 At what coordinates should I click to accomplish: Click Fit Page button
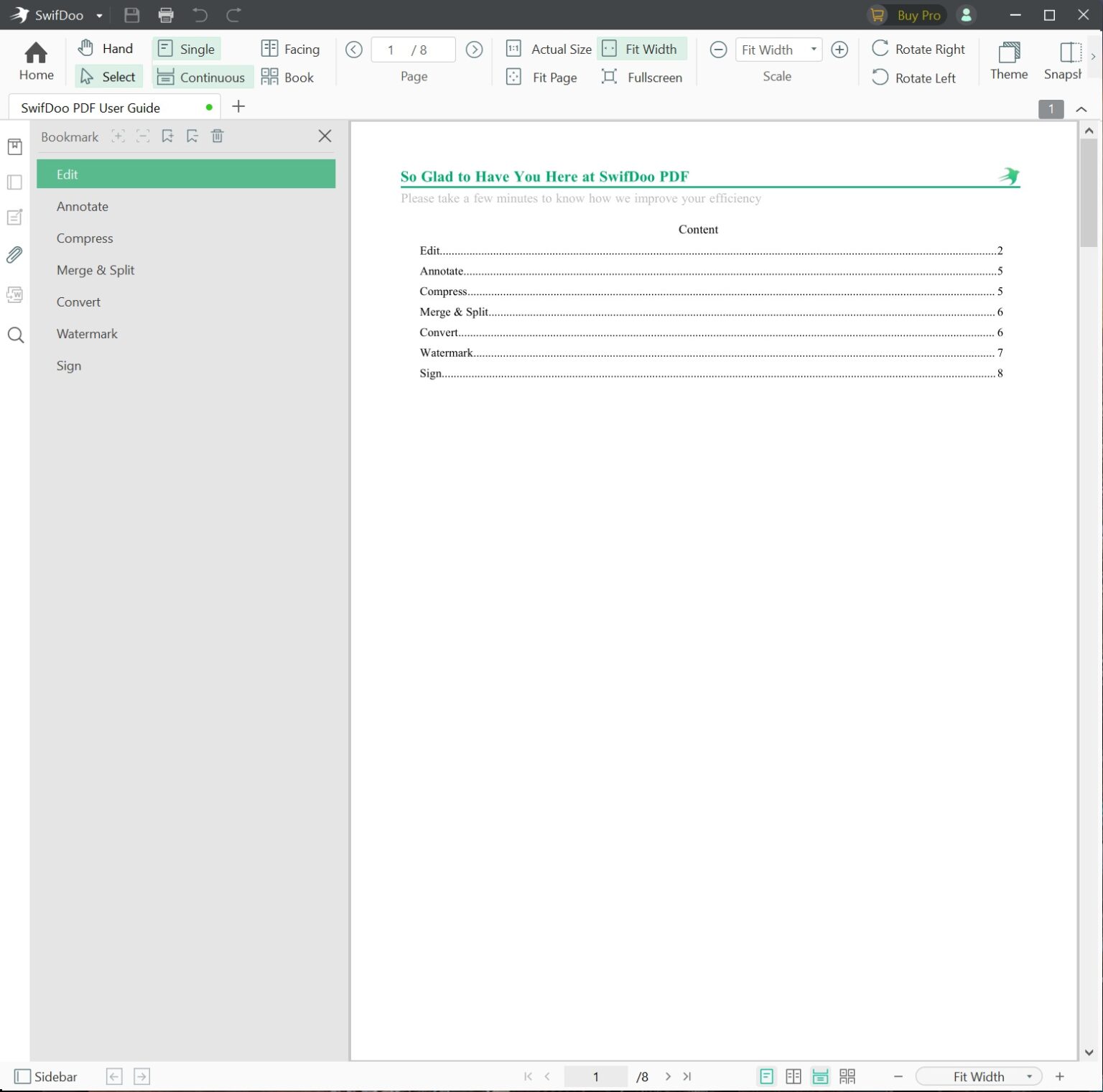[541, 77]
